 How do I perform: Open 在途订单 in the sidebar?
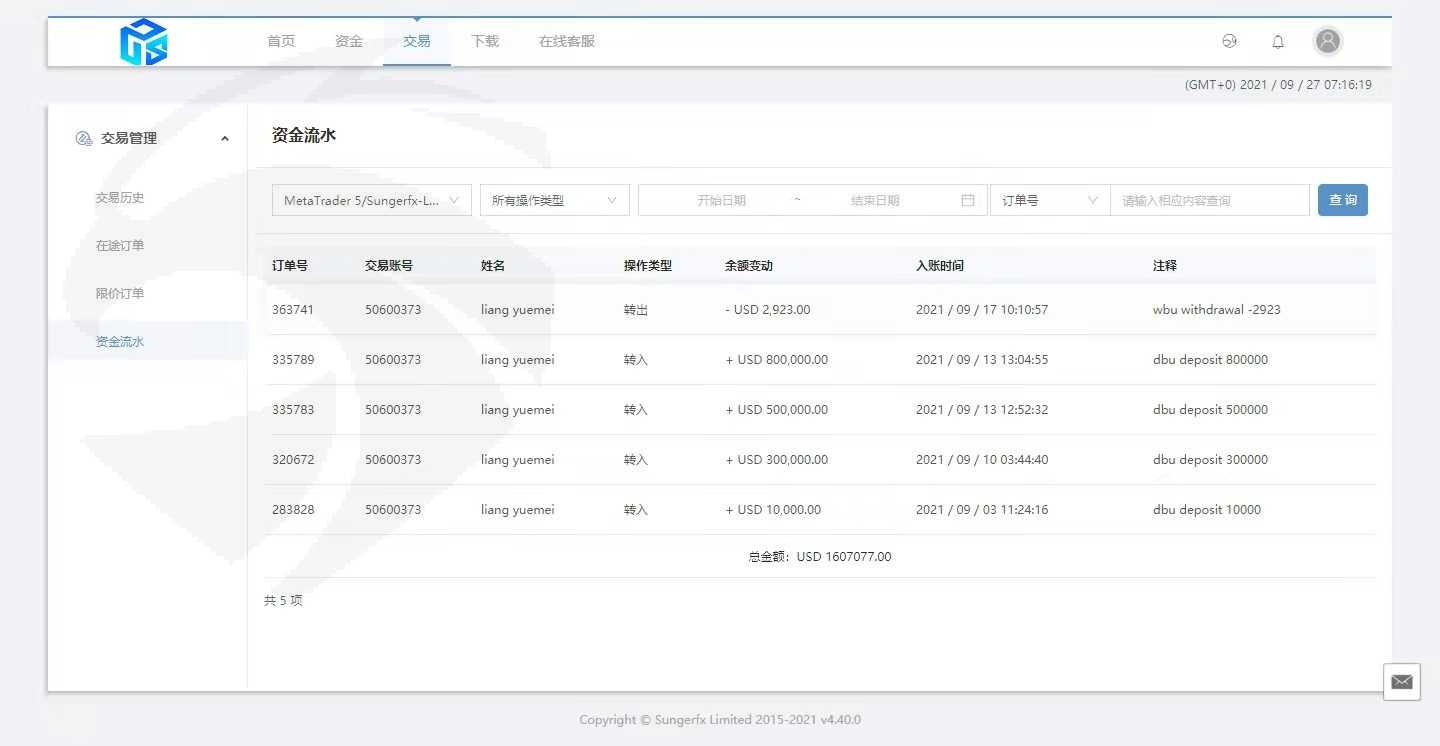(x=120, y=246)
